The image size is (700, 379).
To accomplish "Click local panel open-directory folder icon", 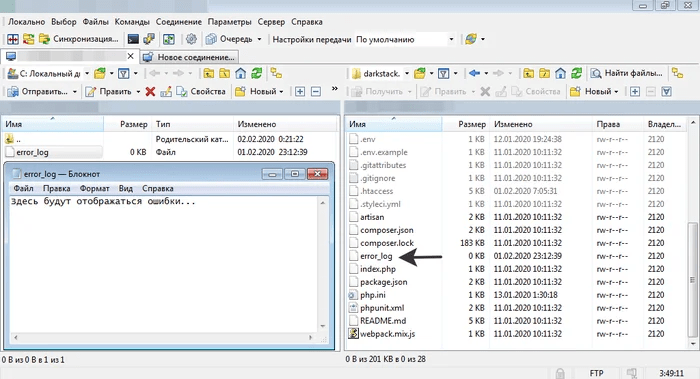I will 100,74.
